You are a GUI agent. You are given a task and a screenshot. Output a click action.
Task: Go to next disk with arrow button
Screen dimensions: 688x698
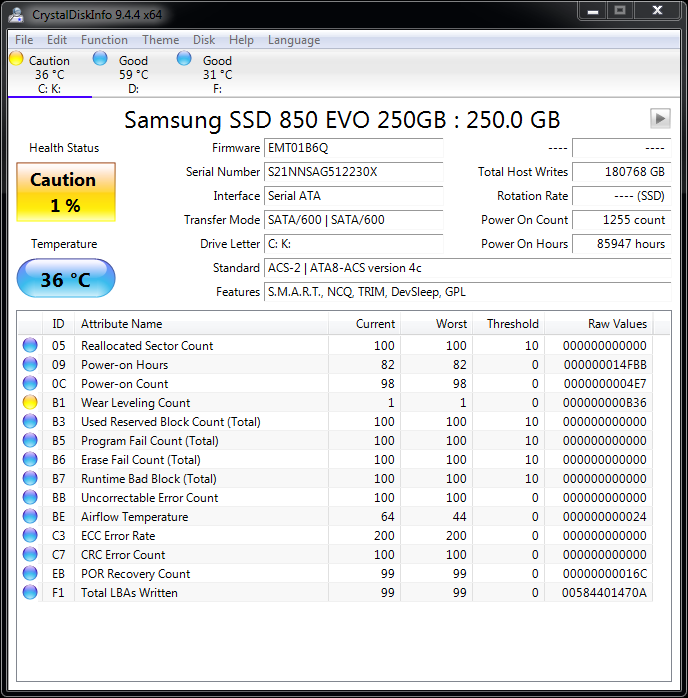[x=660, y=118]
